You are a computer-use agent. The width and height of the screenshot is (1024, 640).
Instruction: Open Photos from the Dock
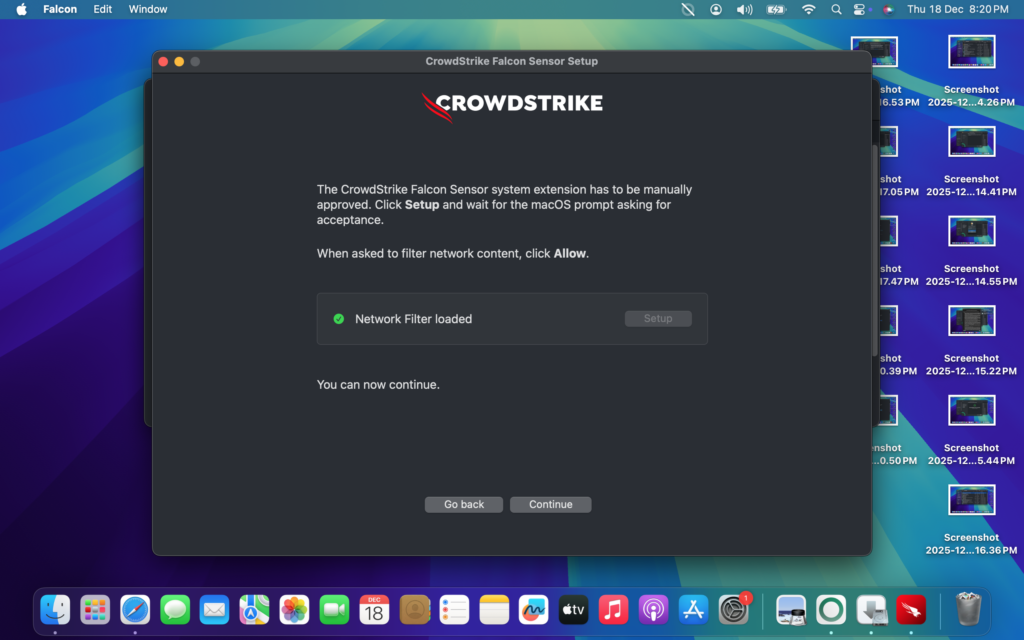tap(295, 610)
